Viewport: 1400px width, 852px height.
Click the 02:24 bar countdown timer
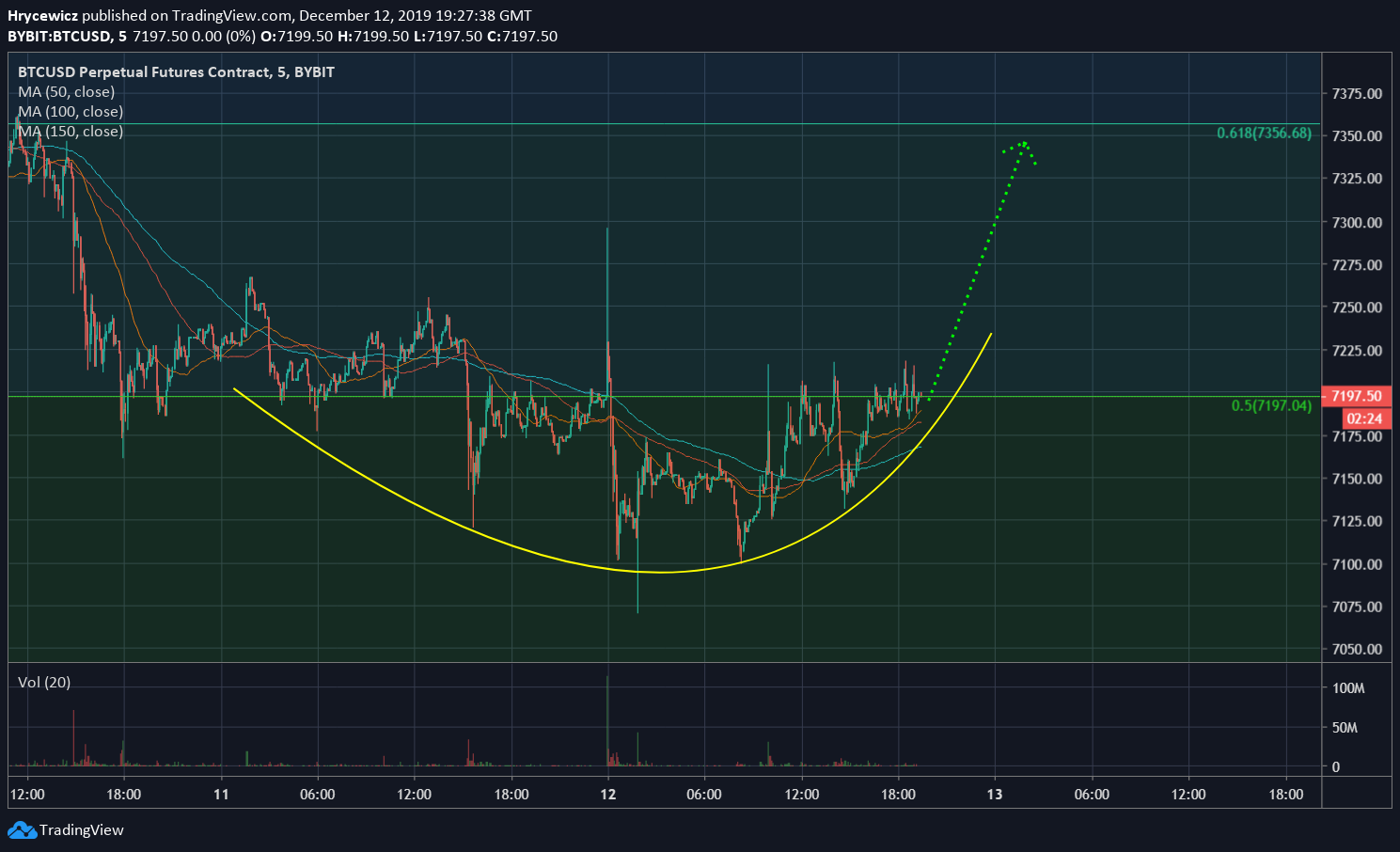[x=1364, y=418]
